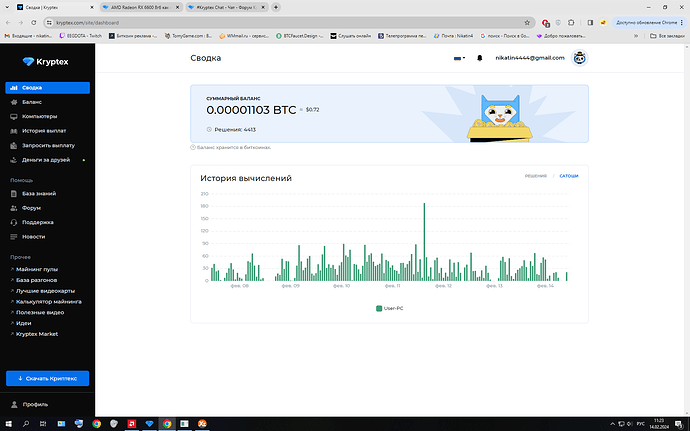Open the language flag dropdown
This screenshot has height=431, width=690.
459,58
